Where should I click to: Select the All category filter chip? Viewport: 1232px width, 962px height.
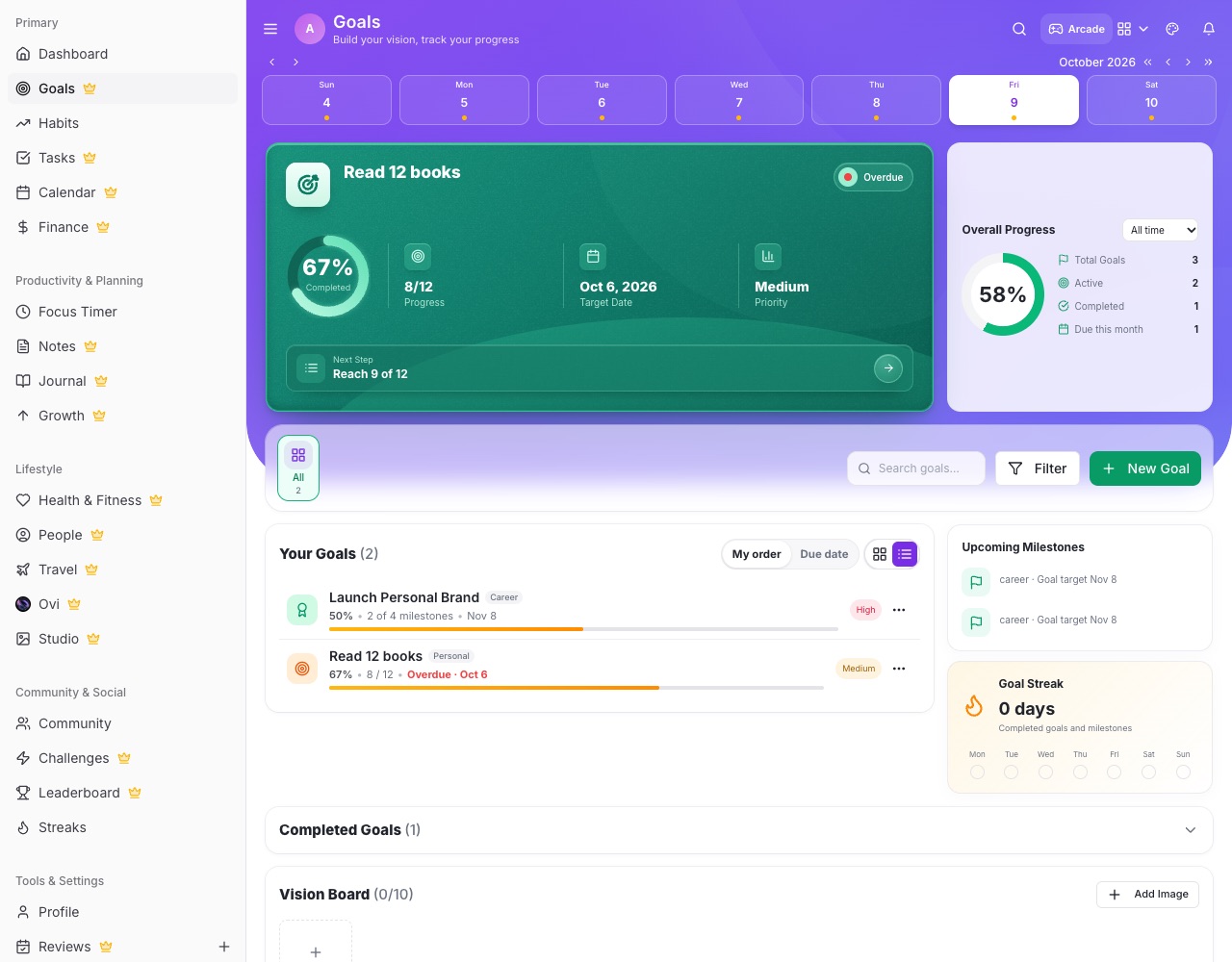coord(298,468)
